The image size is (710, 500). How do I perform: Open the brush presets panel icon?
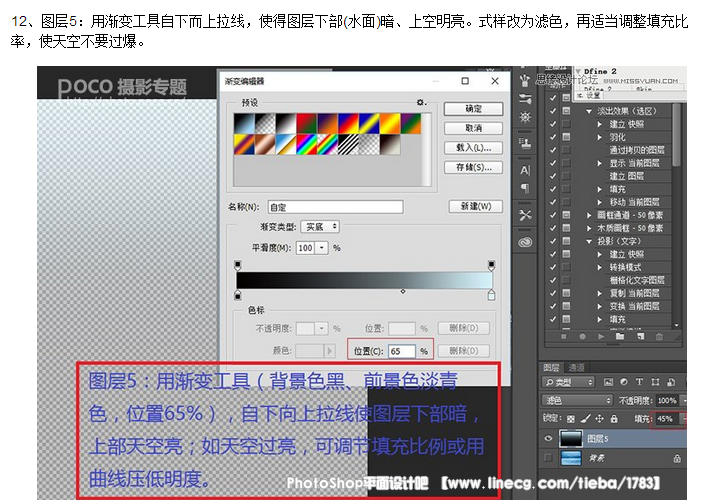[x=525, y=81]
